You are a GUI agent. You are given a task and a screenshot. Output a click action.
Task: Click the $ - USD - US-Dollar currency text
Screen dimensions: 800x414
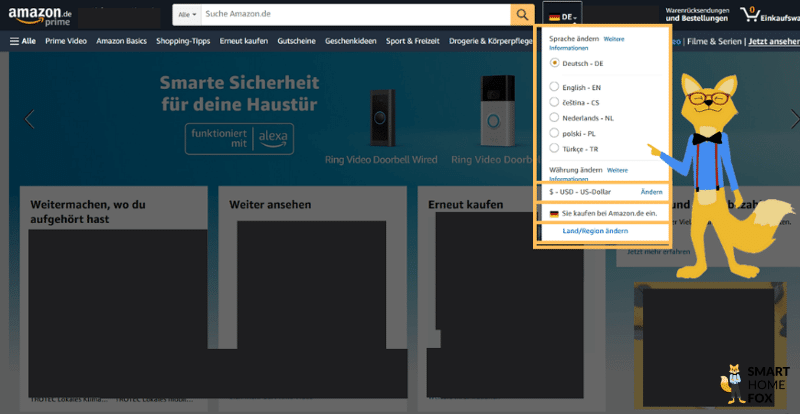point(580,192)
